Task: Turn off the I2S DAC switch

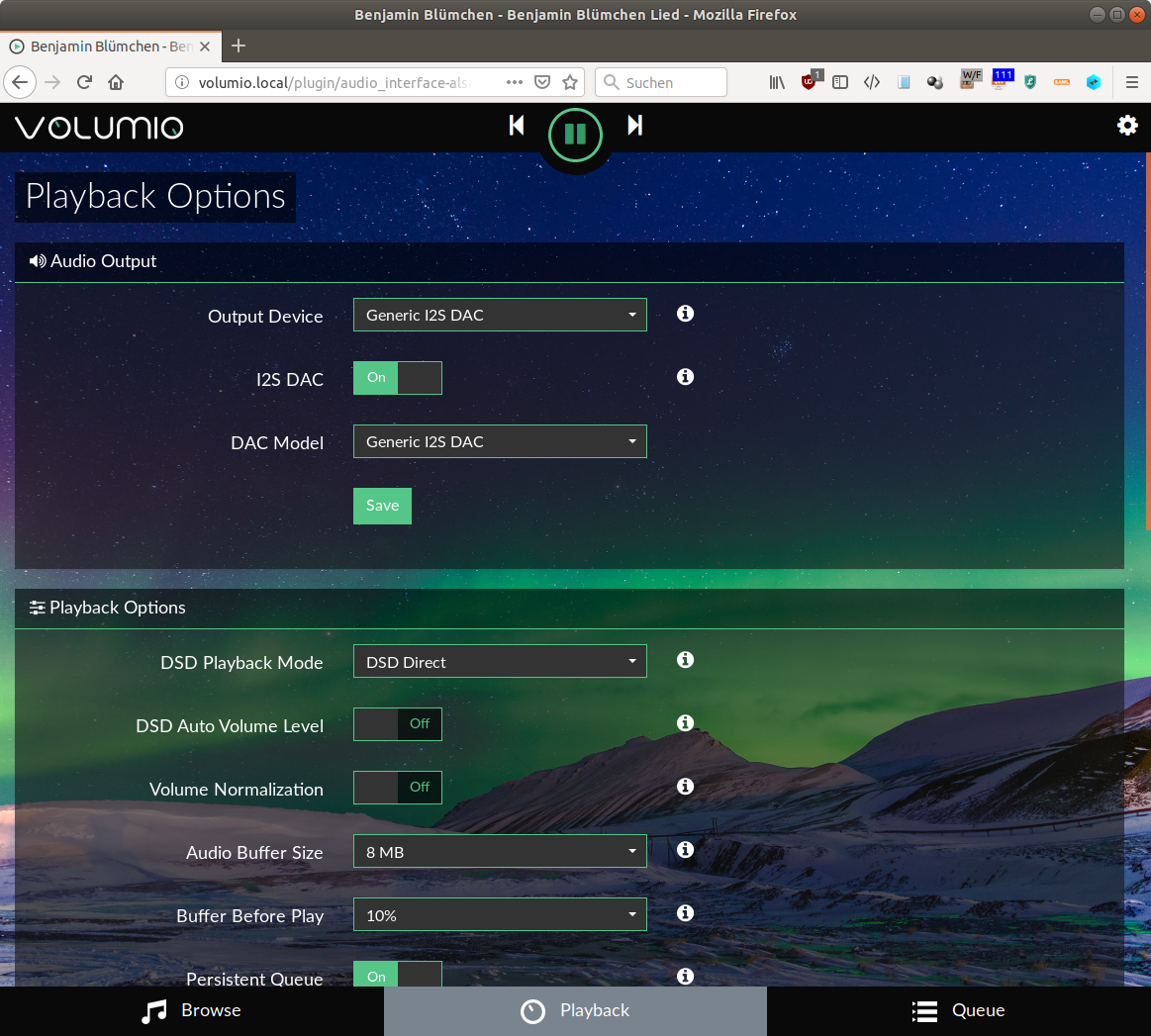Action: (x=398, y=378)
